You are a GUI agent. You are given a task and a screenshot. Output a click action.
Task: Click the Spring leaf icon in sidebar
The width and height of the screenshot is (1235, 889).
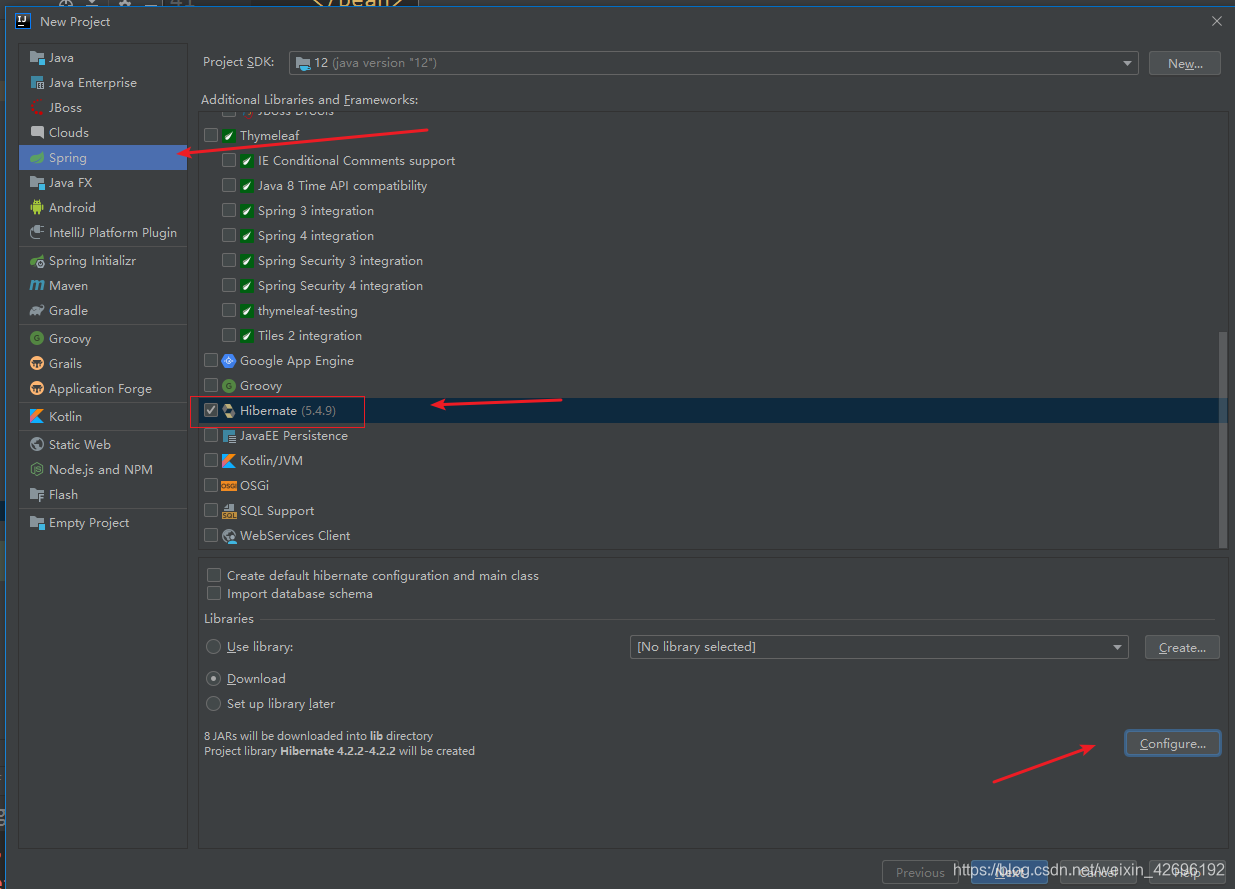click(x=37, y=158)
